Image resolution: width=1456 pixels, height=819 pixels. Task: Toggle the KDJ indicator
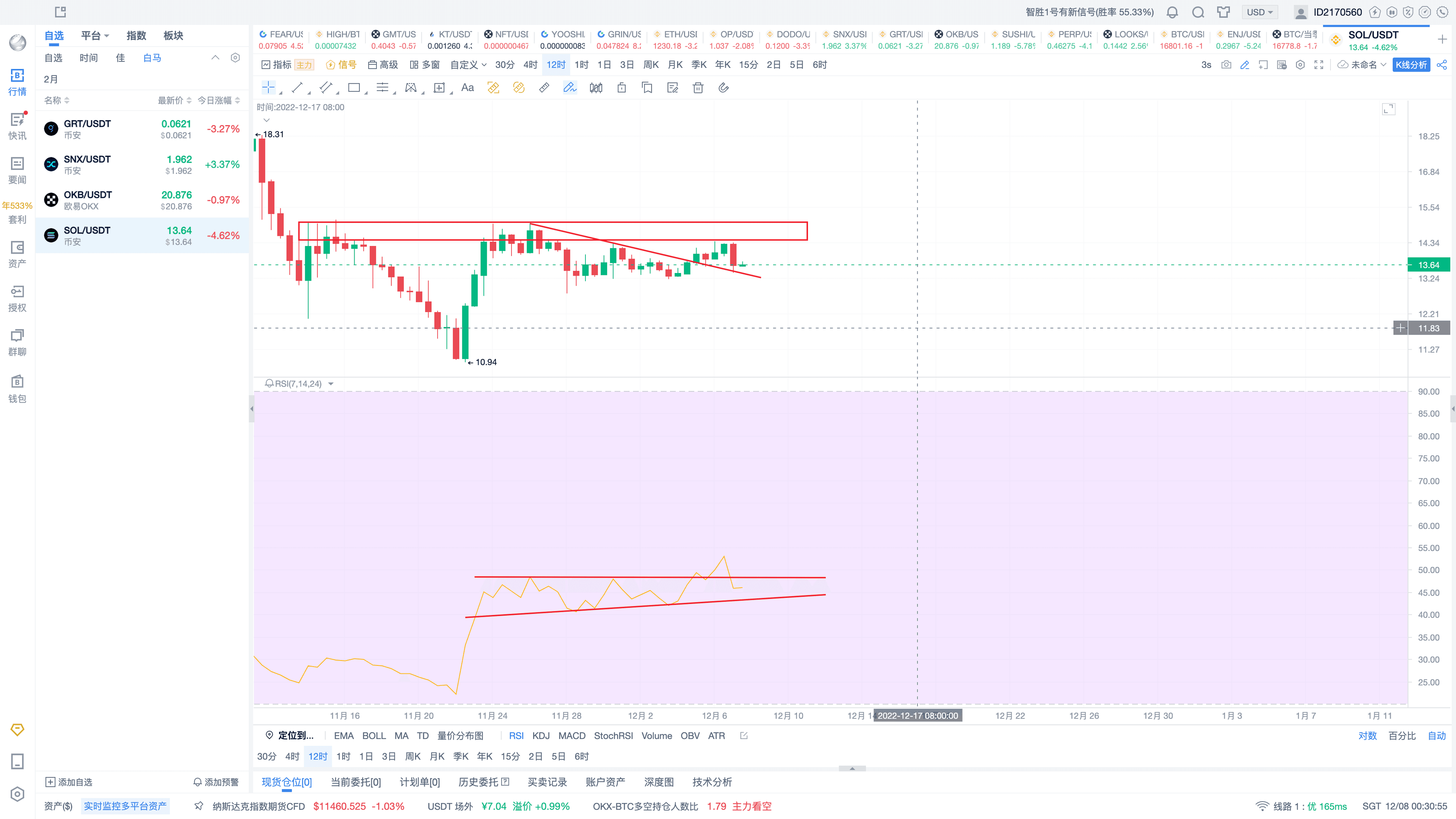(x=541, y=735)
